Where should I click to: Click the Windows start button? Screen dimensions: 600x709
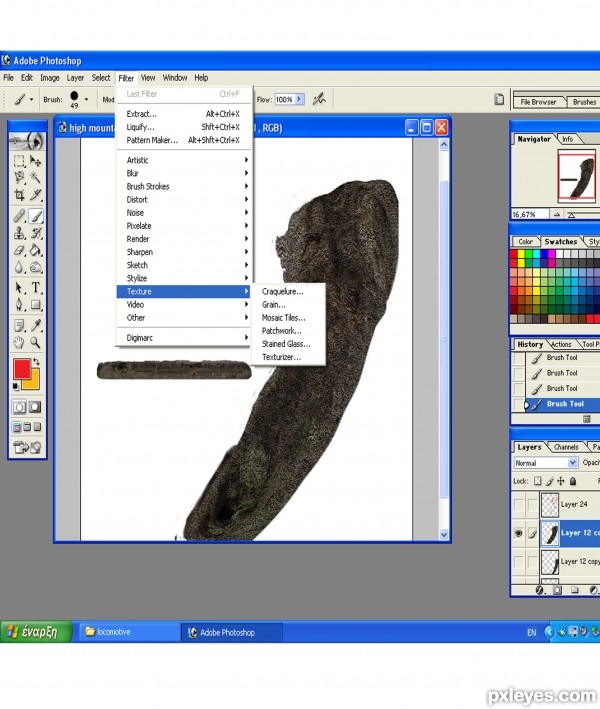click(x=36, y=632)
